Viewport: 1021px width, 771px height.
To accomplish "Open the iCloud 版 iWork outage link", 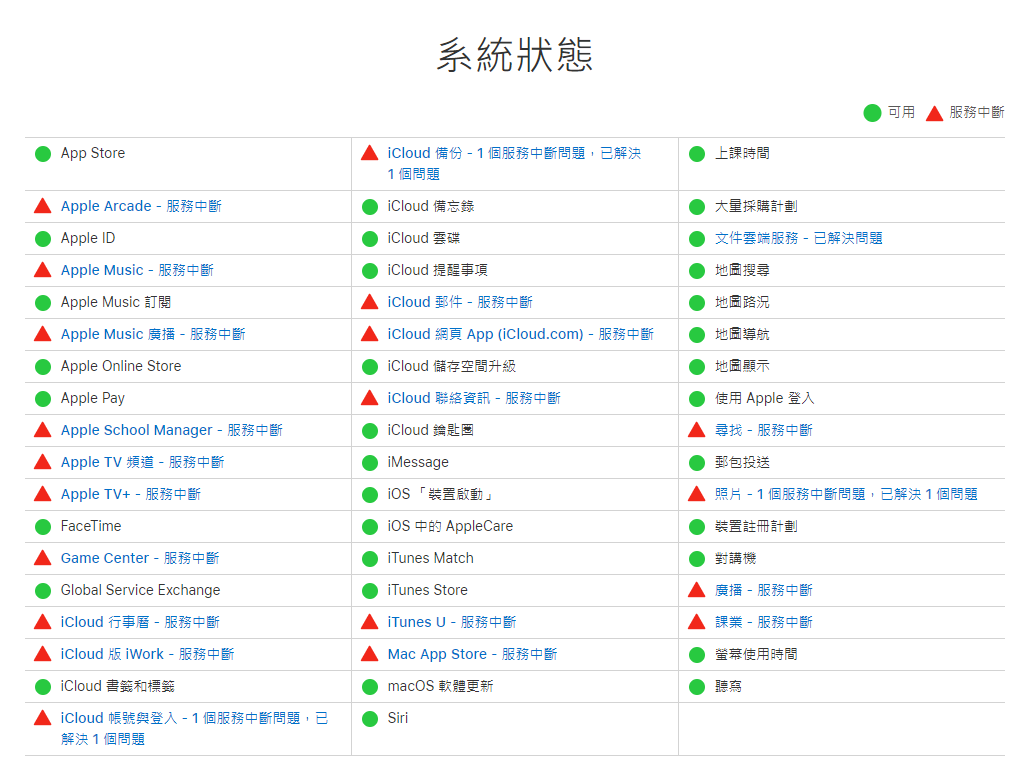I will [148, 654].
